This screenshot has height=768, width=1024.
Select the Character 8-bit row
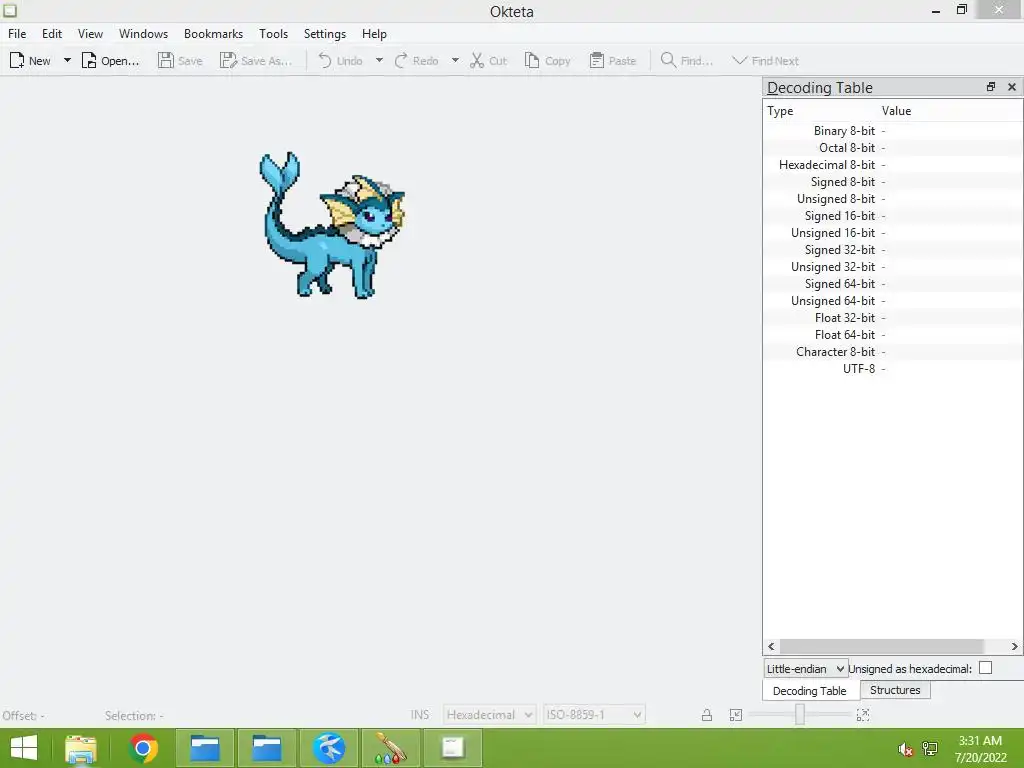tap(893, 351)
